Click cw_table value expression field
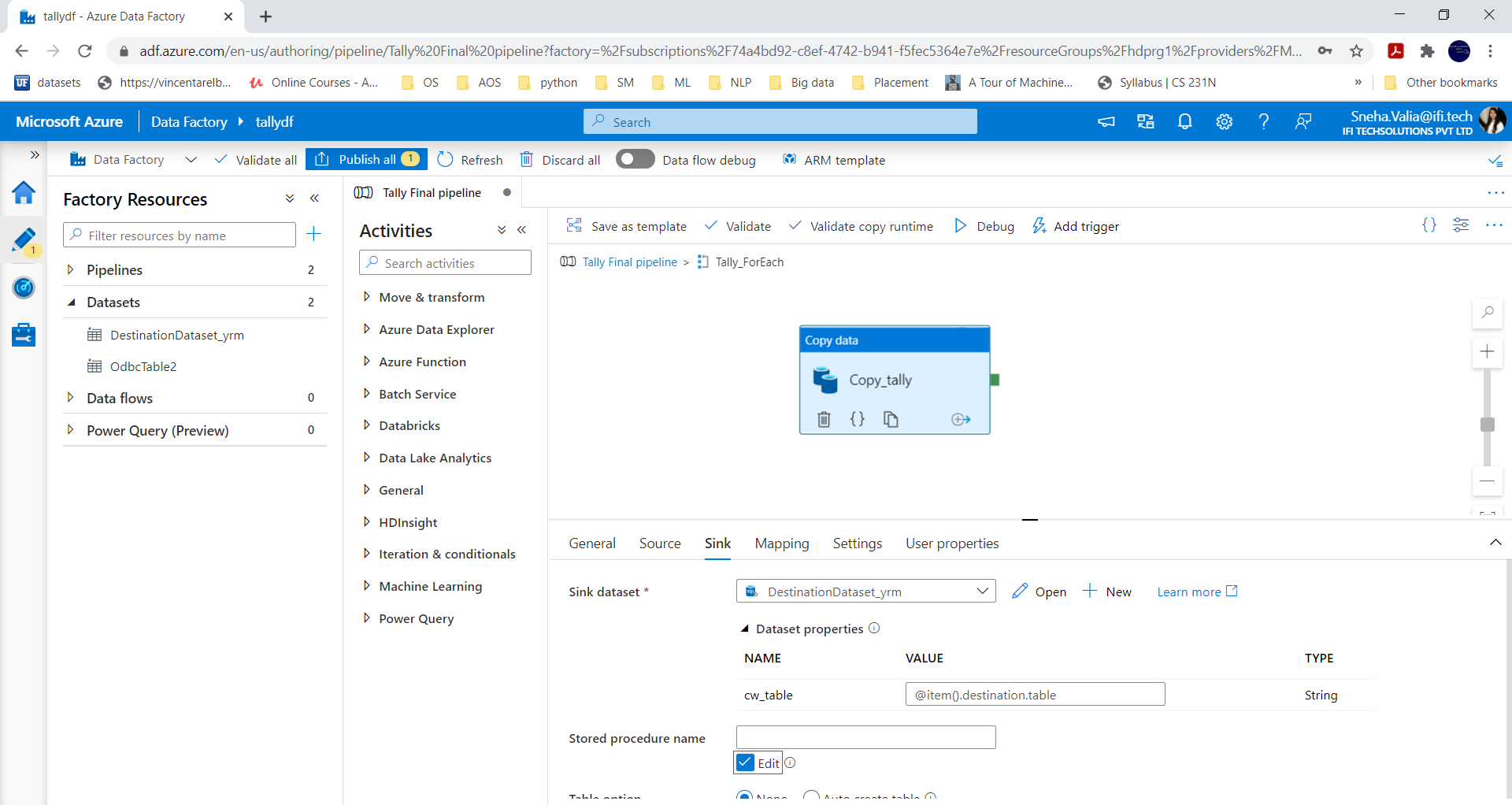The image size is (1512, 805). click(x=1035, y=694)
